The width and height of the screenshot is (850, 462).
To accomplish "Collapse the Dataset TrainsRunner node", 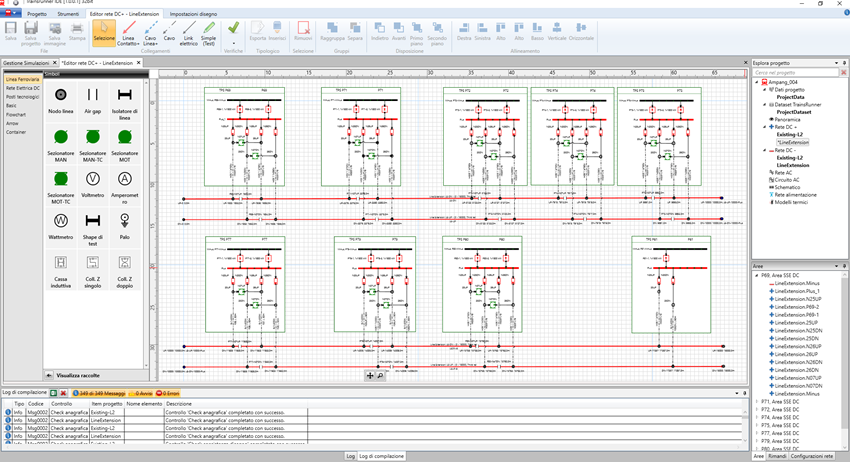I will [765, 105].
